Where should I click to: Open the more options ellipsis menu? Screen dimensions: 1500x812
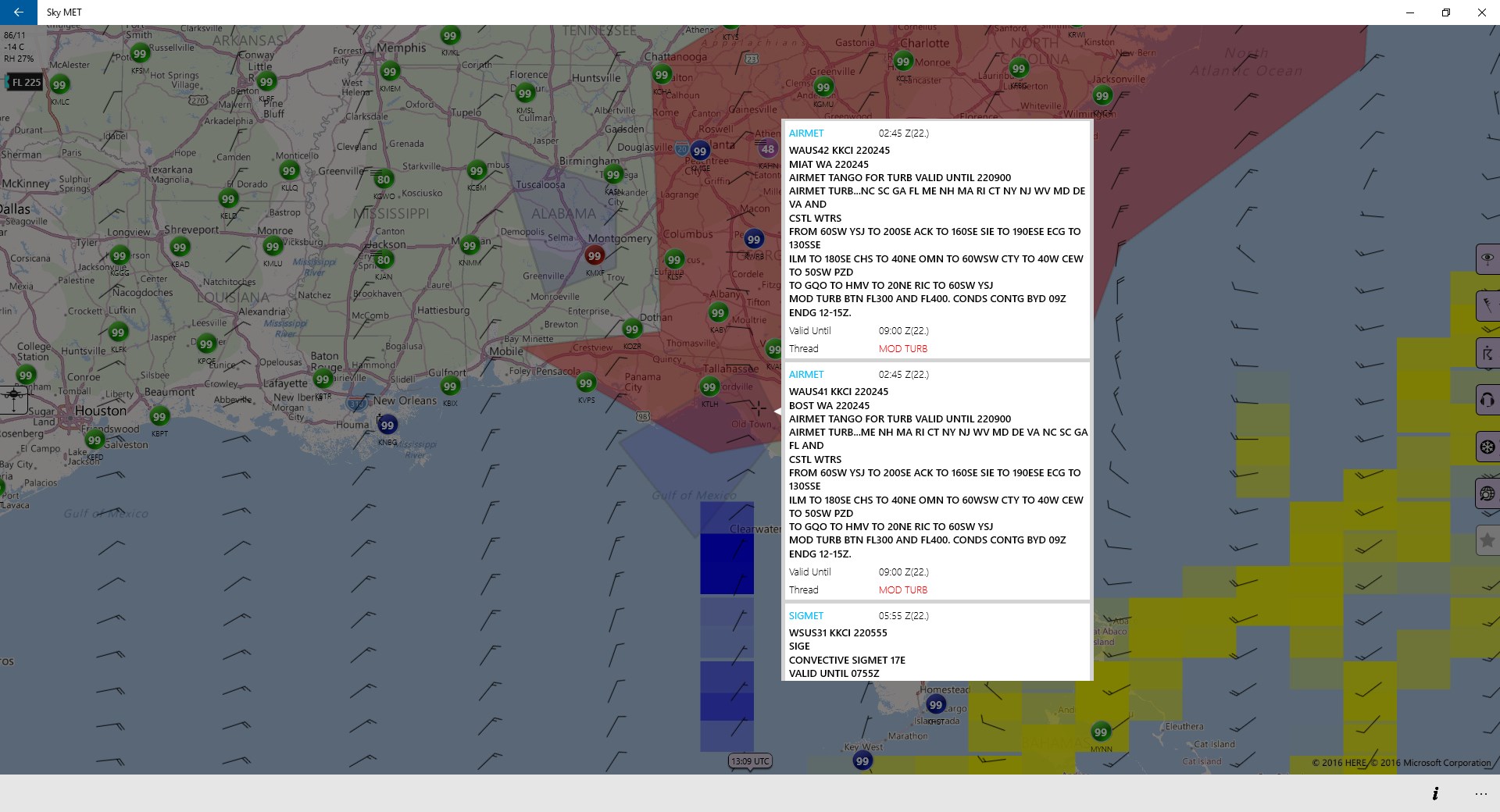[1480, 793]
